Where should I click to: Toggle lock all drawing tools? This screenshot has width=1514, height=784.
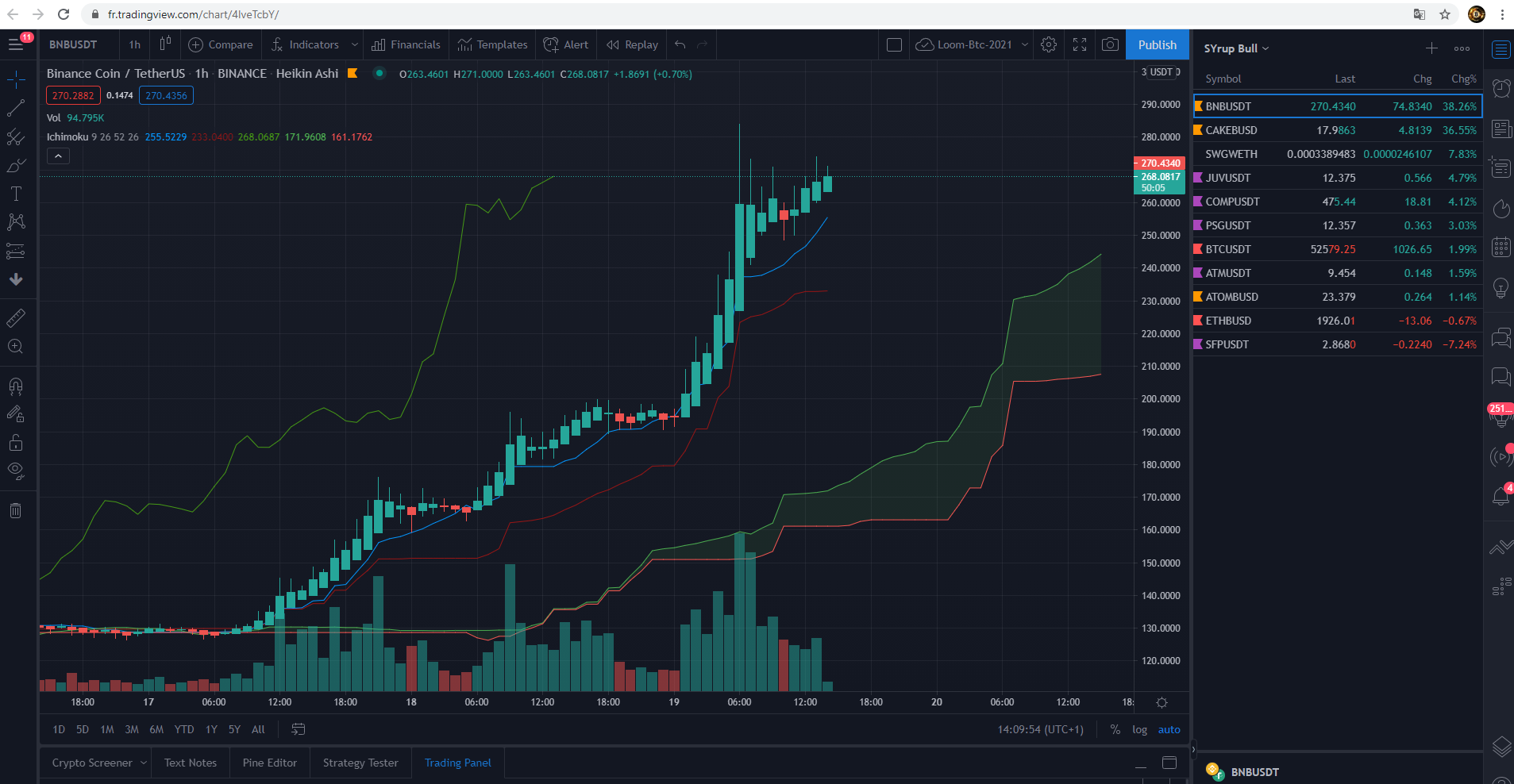pos(16,443)
